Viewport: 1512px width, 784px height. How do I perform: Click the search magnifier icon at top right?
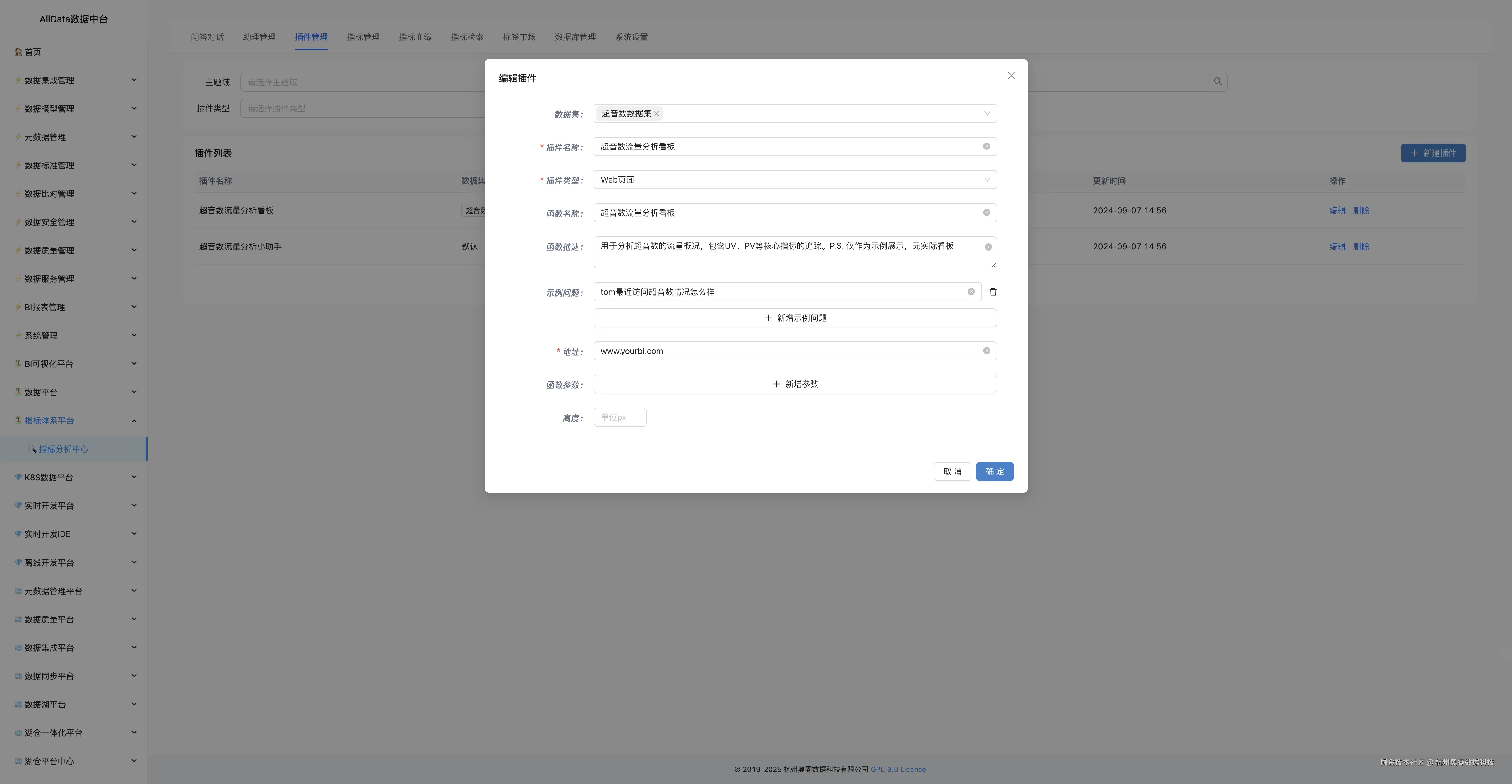coord(1217,82)
